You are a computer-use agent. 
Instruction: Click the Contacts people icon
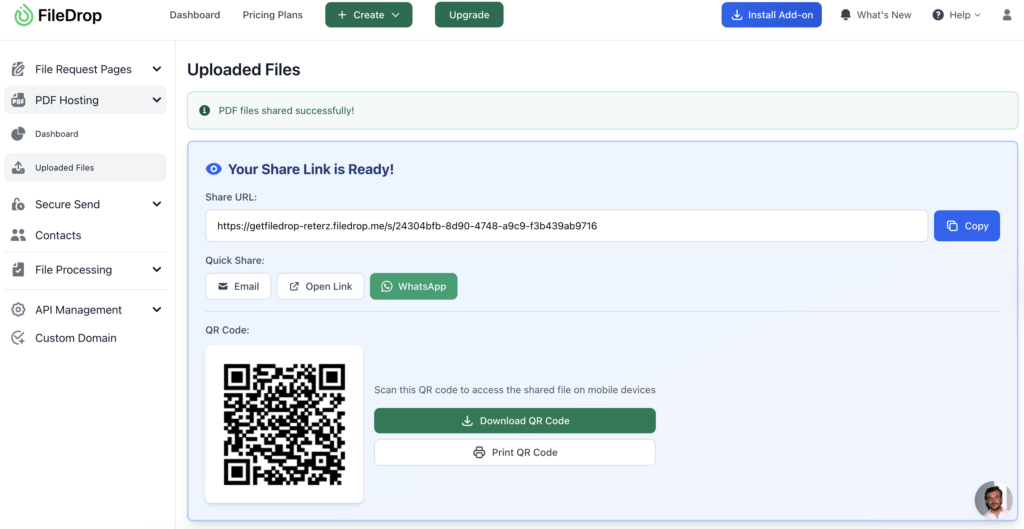[18, 235]
